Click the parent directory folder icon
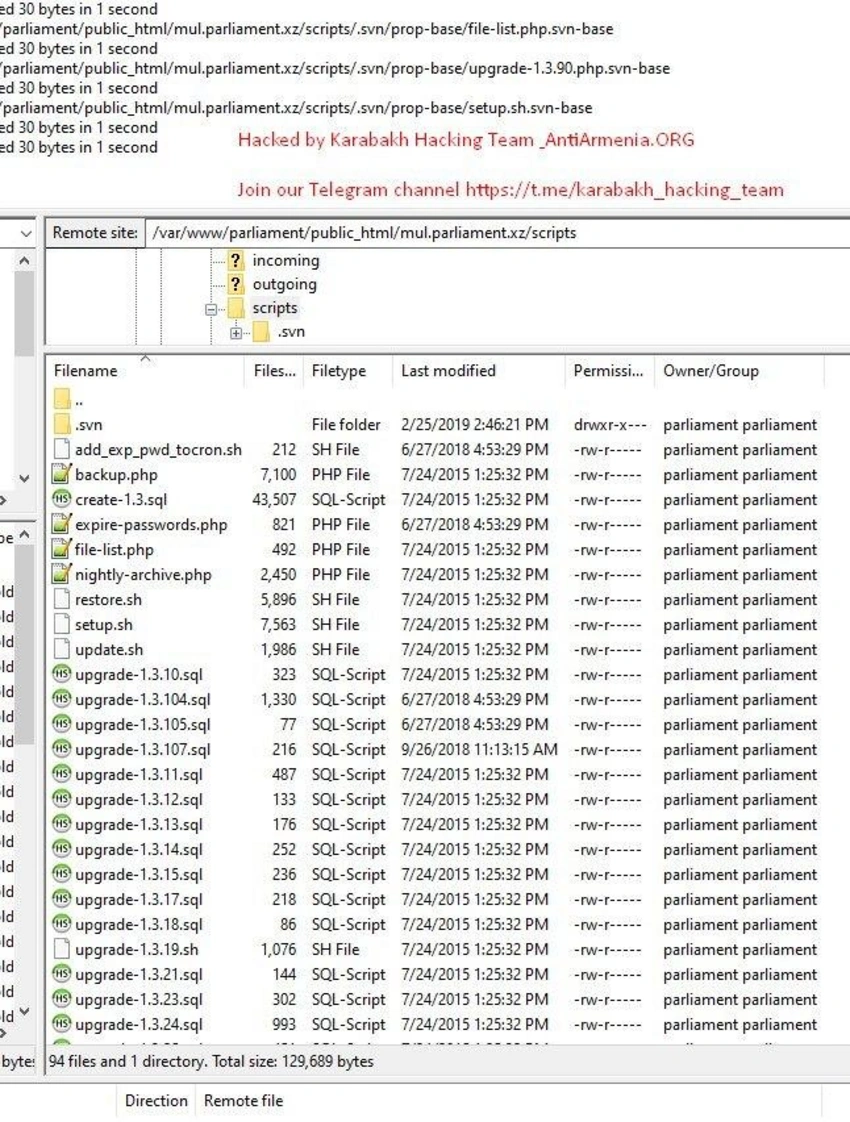850x1122 pixels. (x=62, y=399)
